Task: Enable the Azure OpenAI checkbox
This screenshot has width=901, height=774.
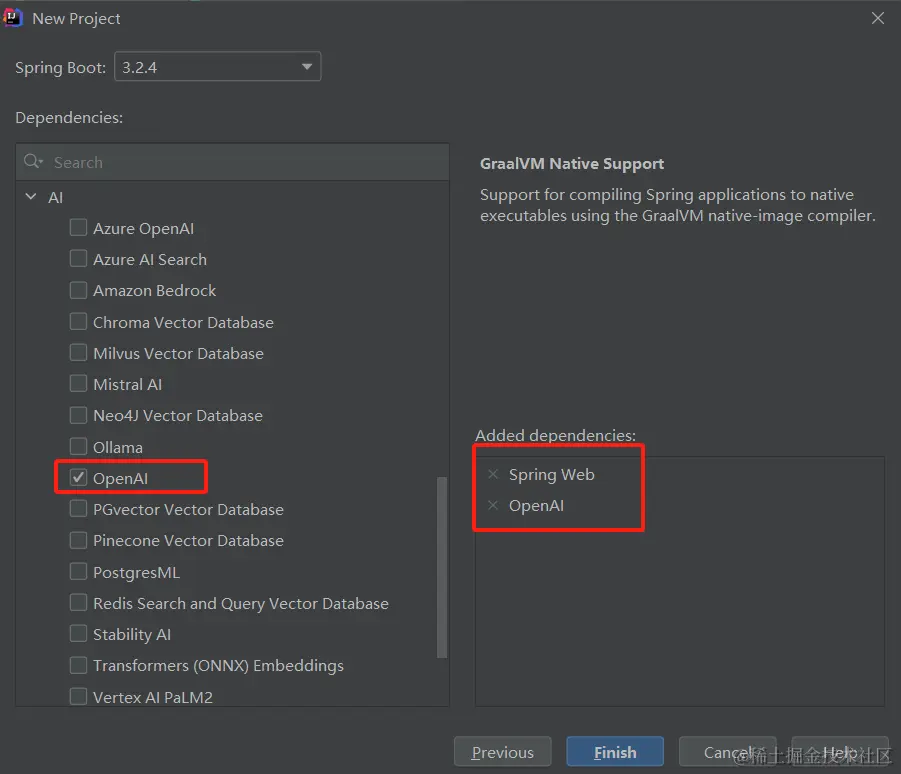Action: [x=78, y=228]
